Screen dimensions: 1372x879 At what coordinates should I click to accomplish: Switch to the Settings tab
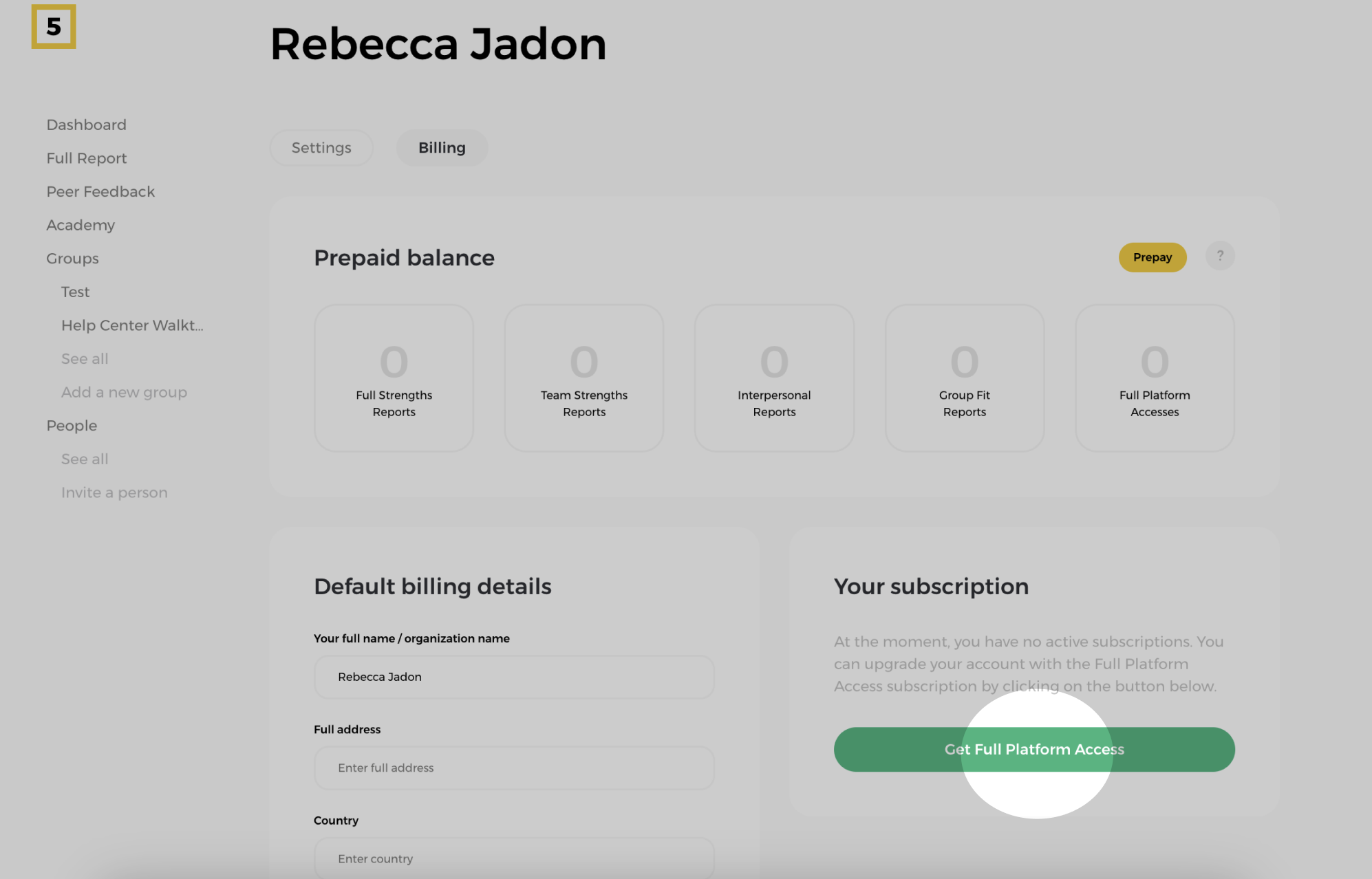coord(321,148)
